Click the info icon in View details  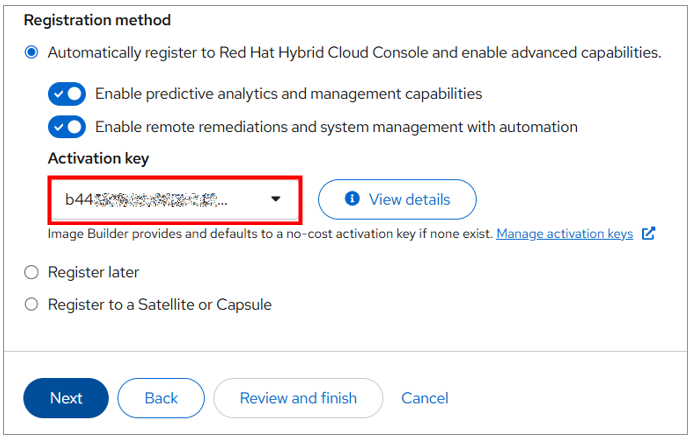coord(351,199)
